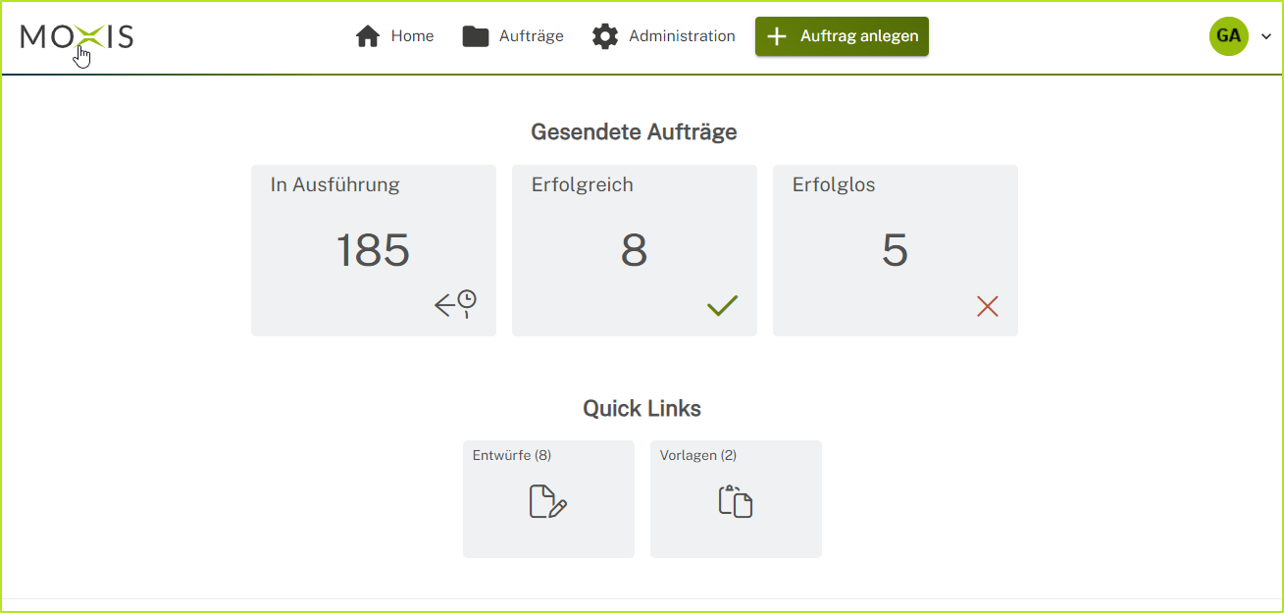1284x613 pixels.
Task: Open the Administration menu item
Action: 681,35
